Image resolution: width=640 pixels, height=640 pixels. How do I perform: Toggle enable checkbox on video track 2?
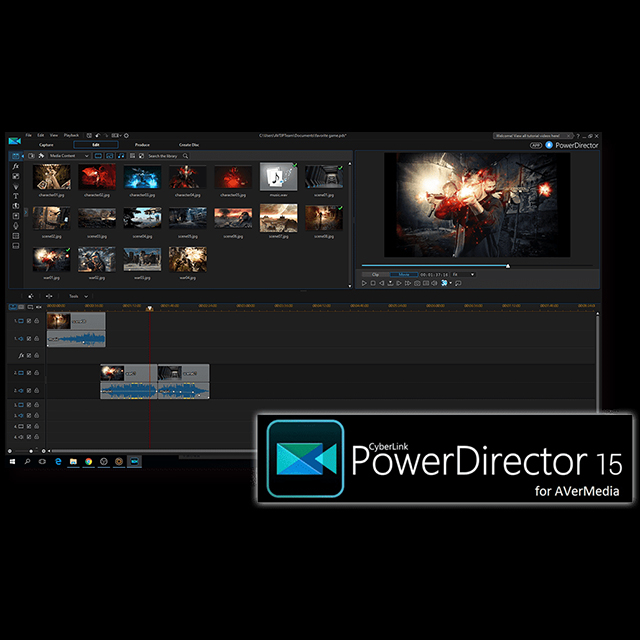[29, 373]
